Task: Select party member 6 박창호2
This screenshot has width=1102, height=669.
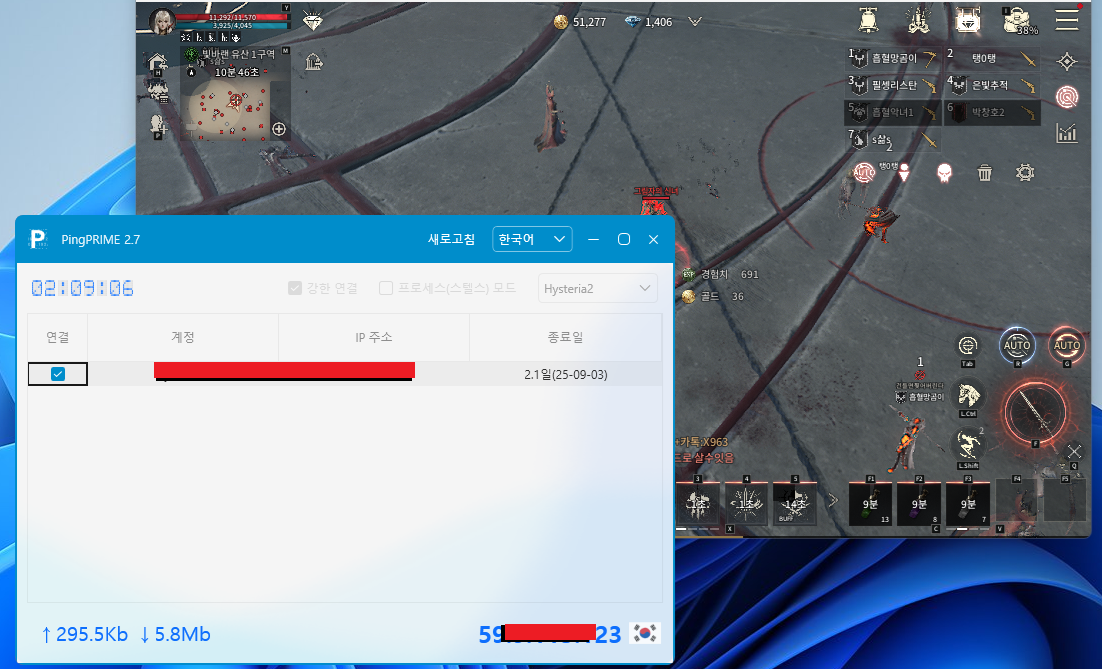Action: 992,112
